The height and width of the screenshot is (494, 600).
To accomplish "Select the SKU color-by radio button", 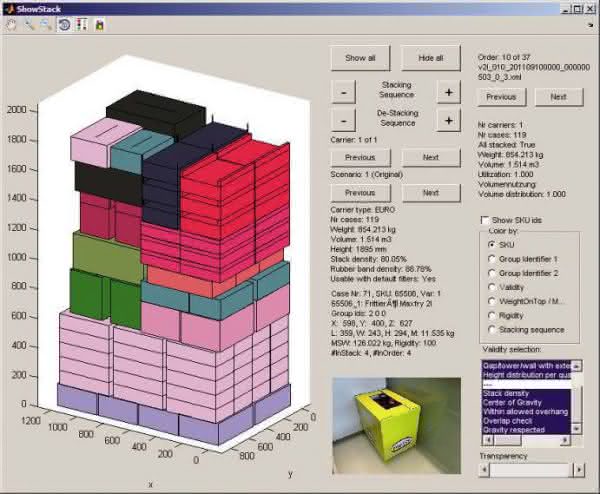I will [492, 245].
